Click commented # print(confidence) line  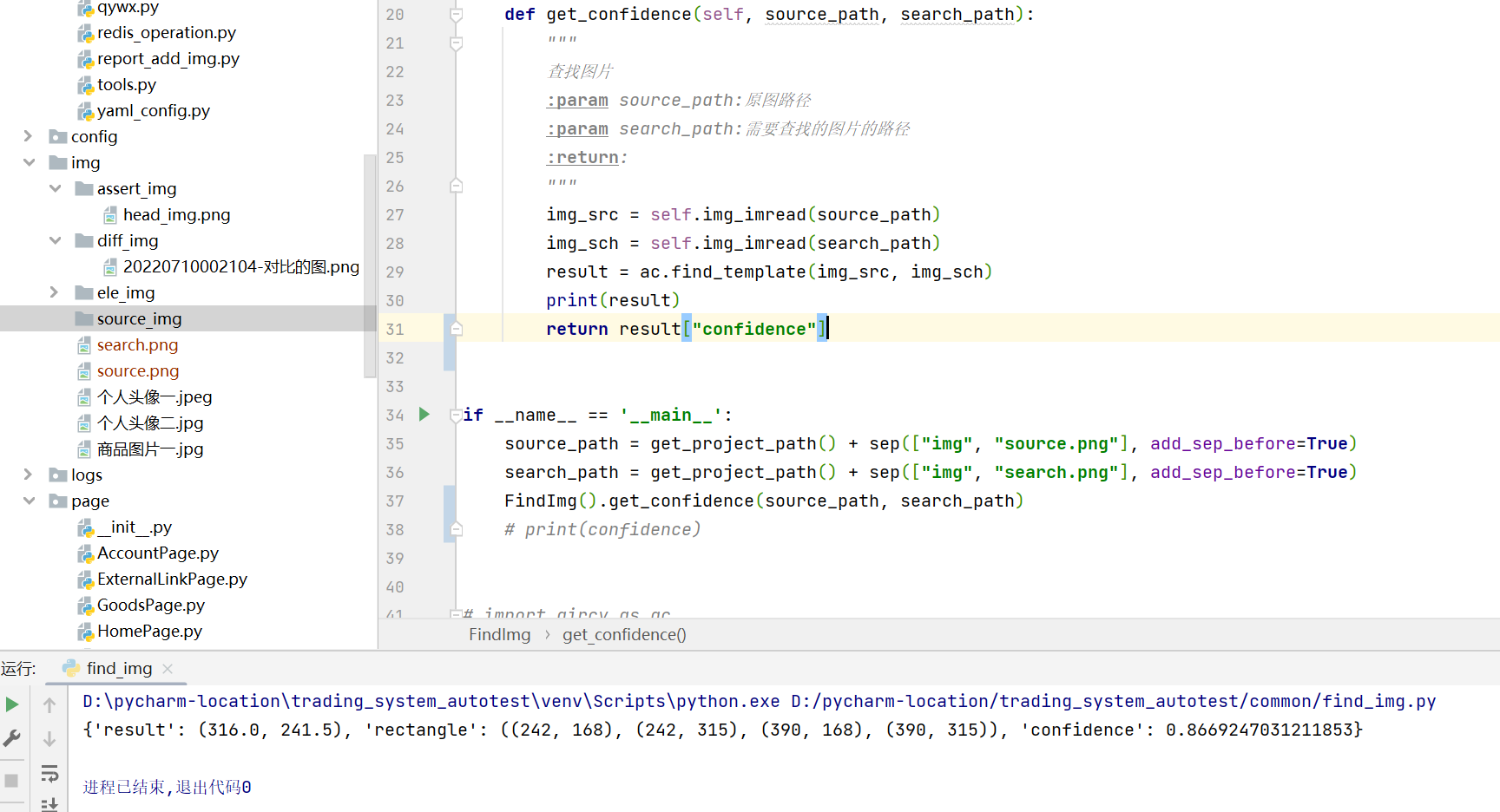tap(602, 529)
